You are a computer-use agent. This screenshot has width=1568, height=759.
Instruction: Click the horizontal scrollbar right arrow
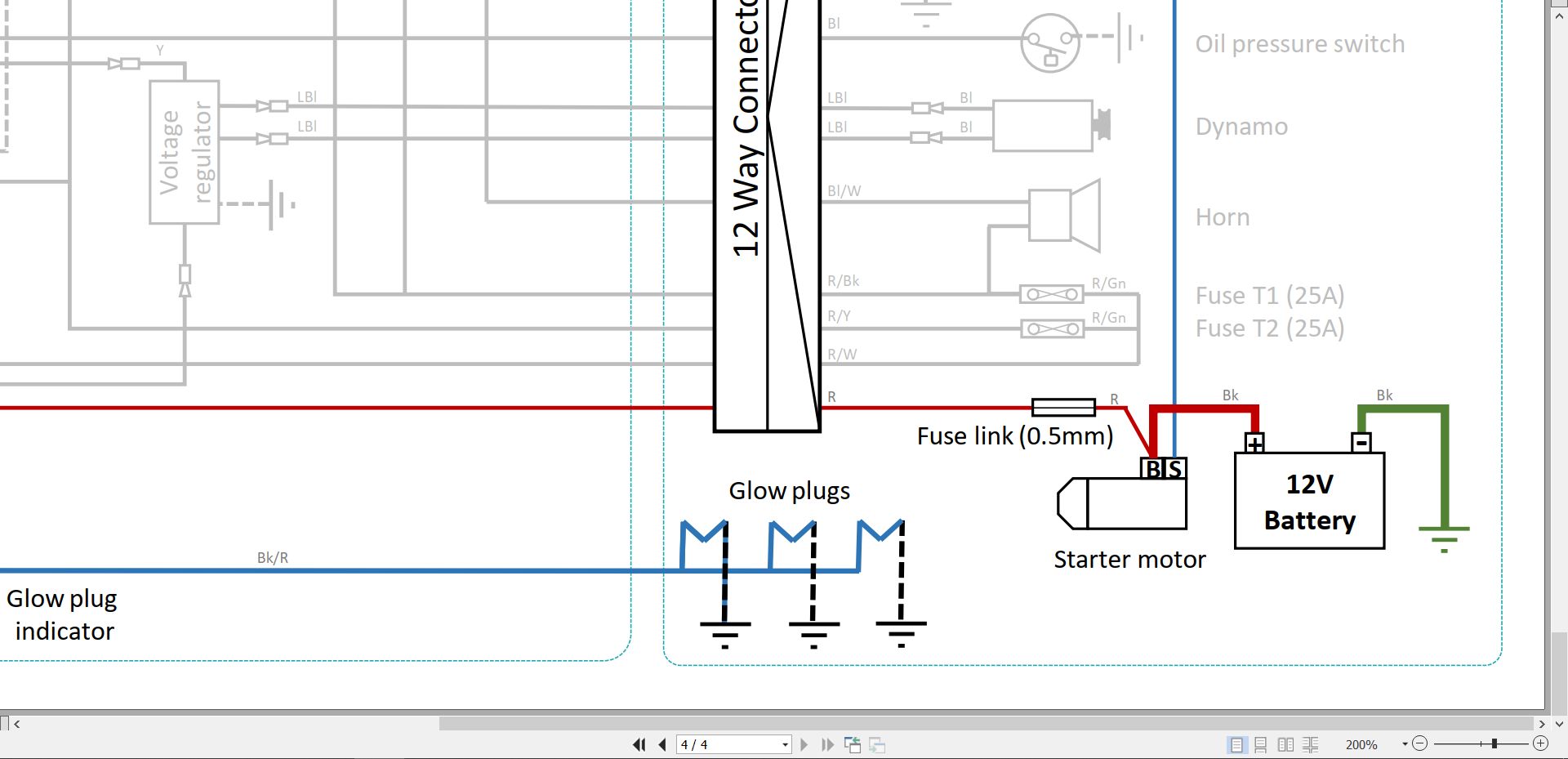pyautogui.click(x=1542, y=724)
